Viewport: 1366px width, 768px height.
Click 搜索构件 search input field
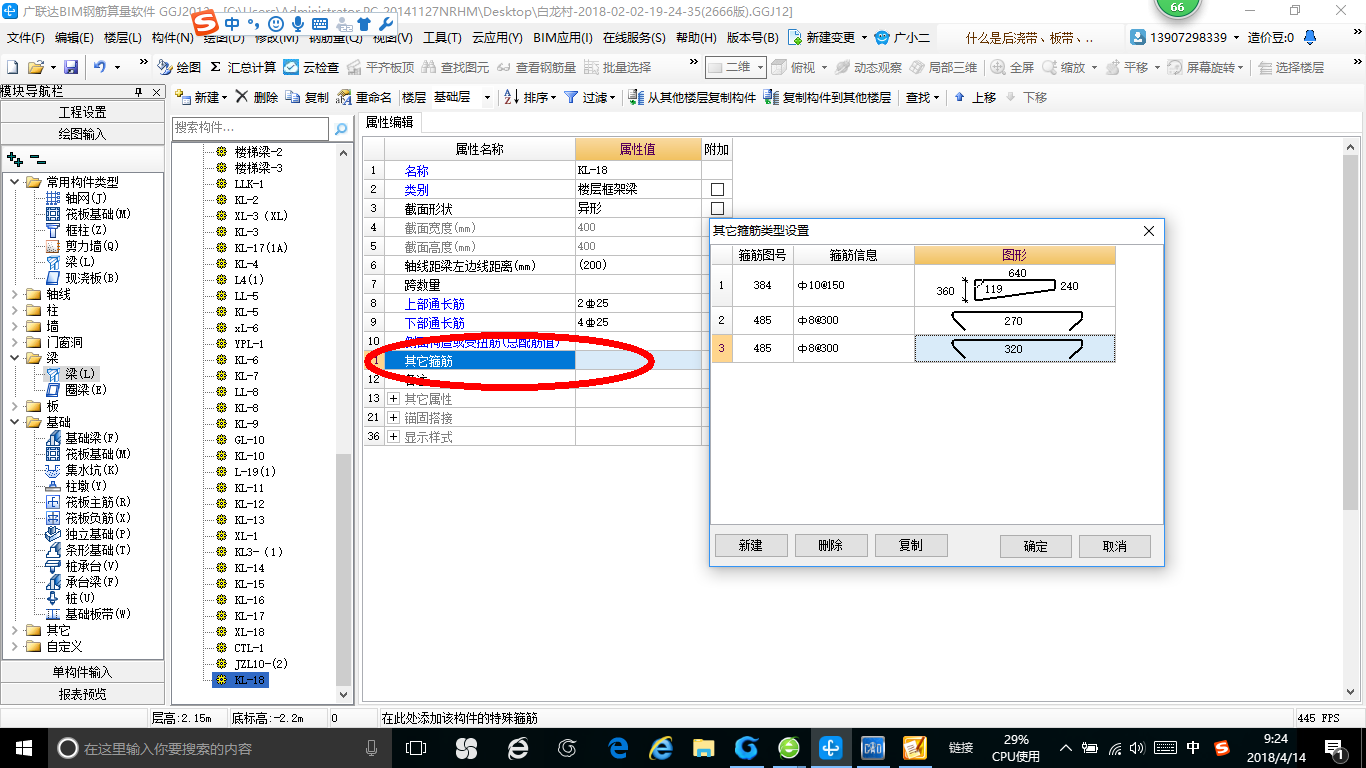pyautogui.click(x=250, y=128)
